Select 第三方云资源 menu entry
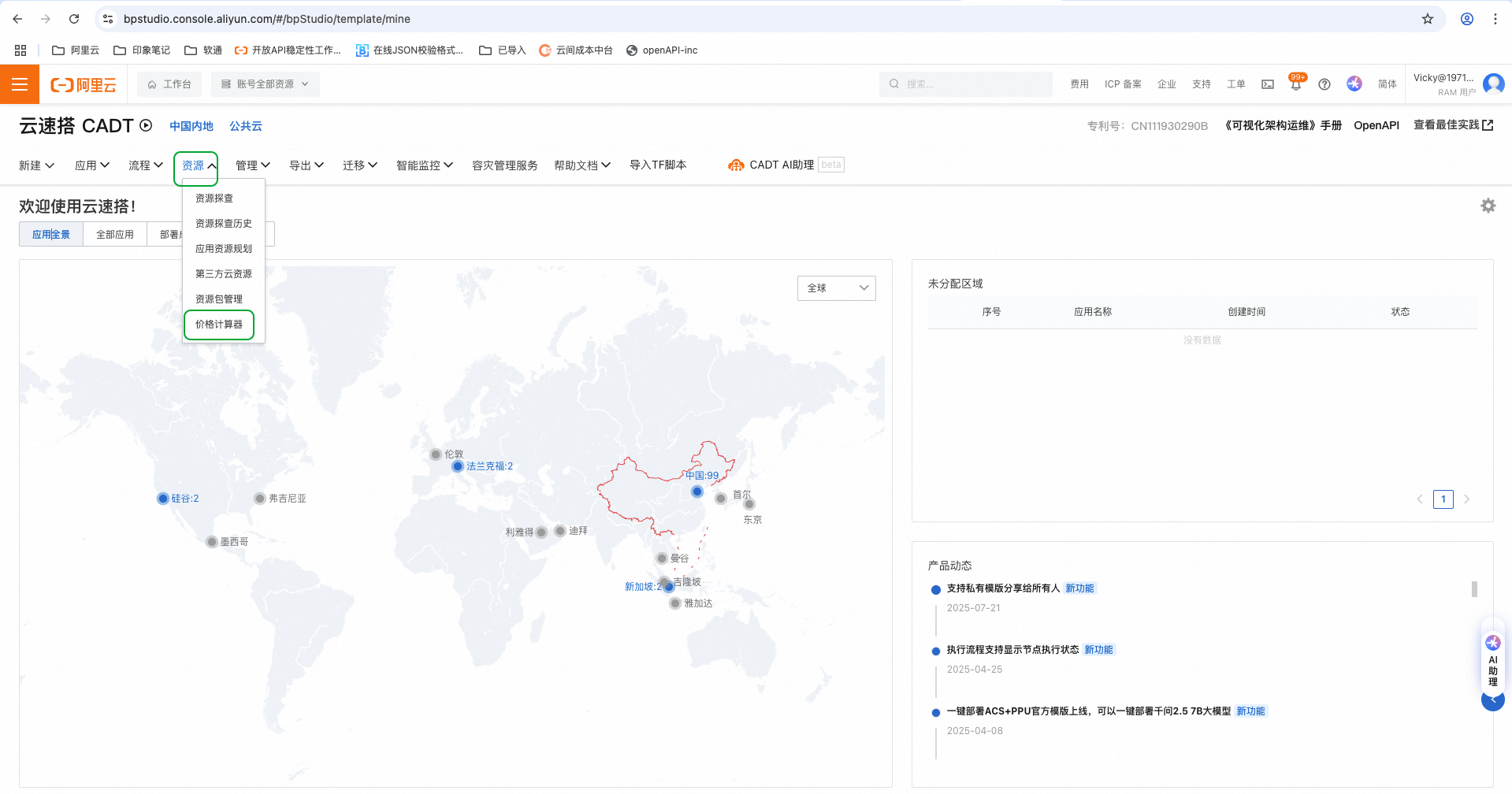 [x=223, y=274]
